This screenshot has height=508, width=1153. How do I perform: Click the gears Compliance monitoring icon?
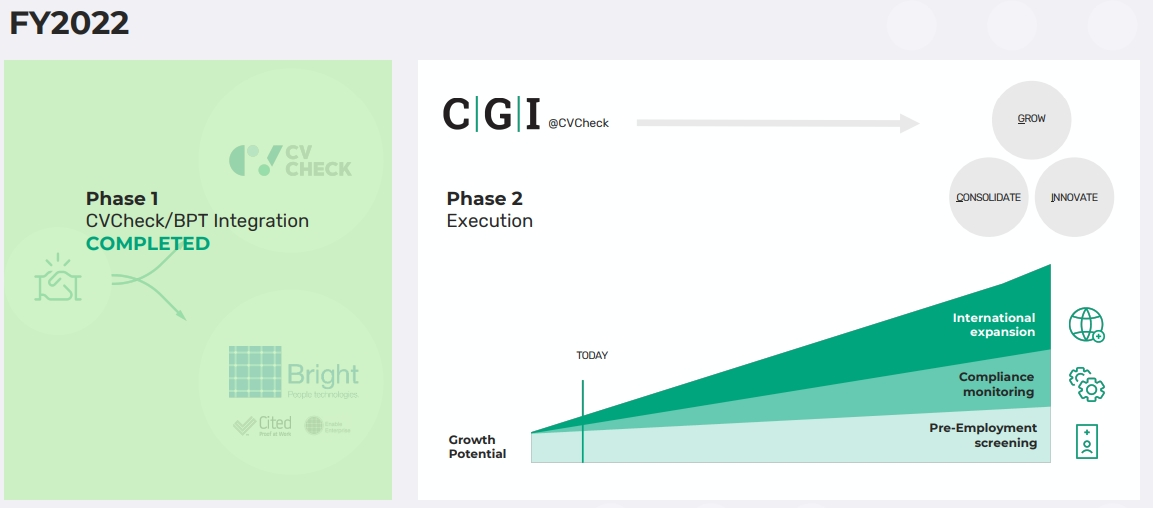click(x=1086, y=384)
